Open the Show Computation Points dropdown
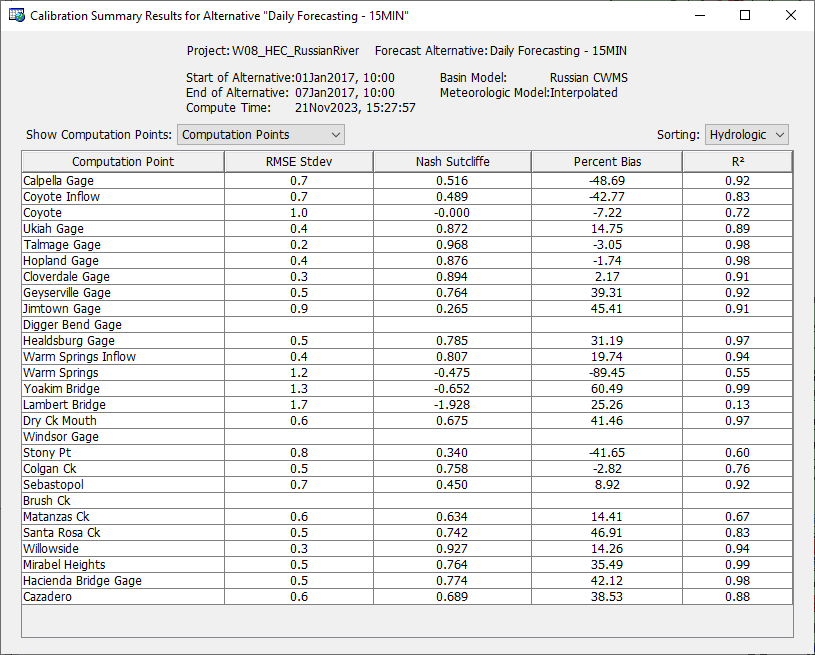815x655 pixels. 260,135
